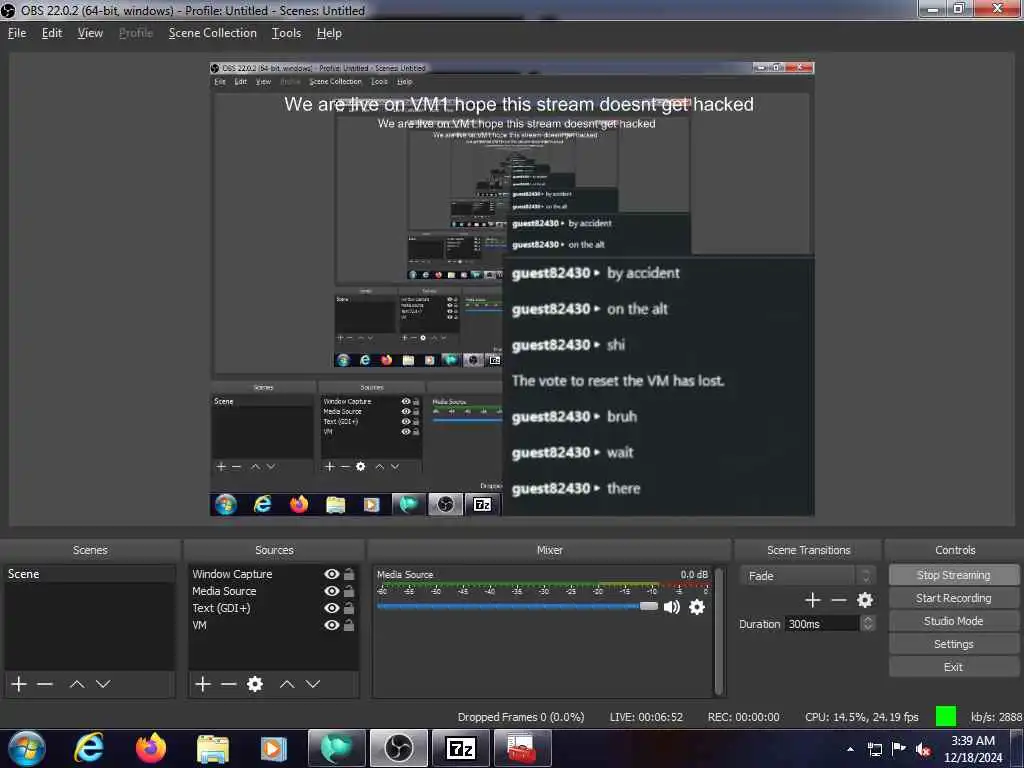The height and width of the screenshot is (768, 1024).
Task: Move scene down with the arrow icon
Action: 103,684
